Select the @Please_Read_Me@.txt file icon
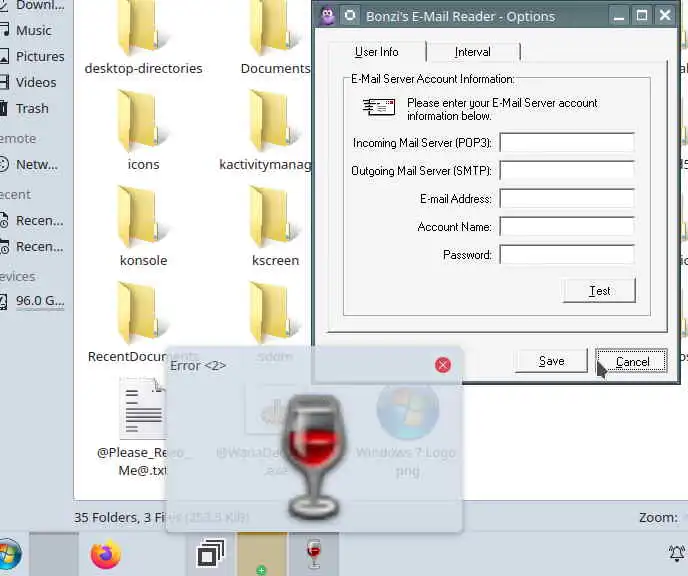688x576 pixels. (143, 408)
